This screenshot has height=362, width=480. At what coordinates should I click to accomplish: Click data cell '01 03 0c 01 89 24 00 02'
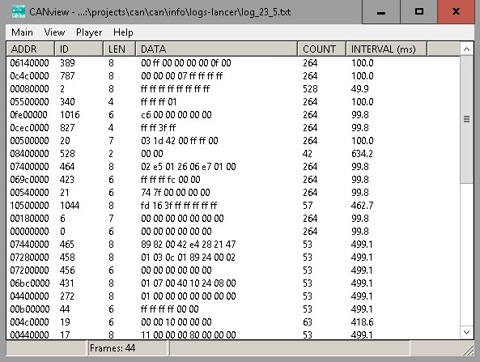pos(188,257)
